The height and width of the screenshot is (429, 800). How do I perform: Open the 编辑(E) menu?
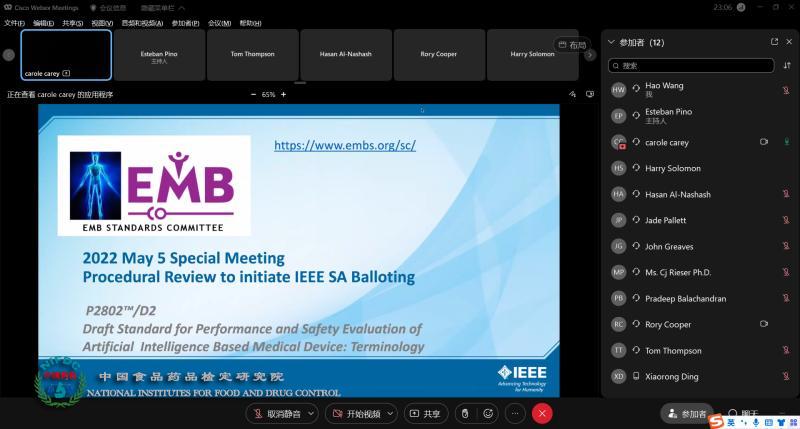tap(43, 23)
